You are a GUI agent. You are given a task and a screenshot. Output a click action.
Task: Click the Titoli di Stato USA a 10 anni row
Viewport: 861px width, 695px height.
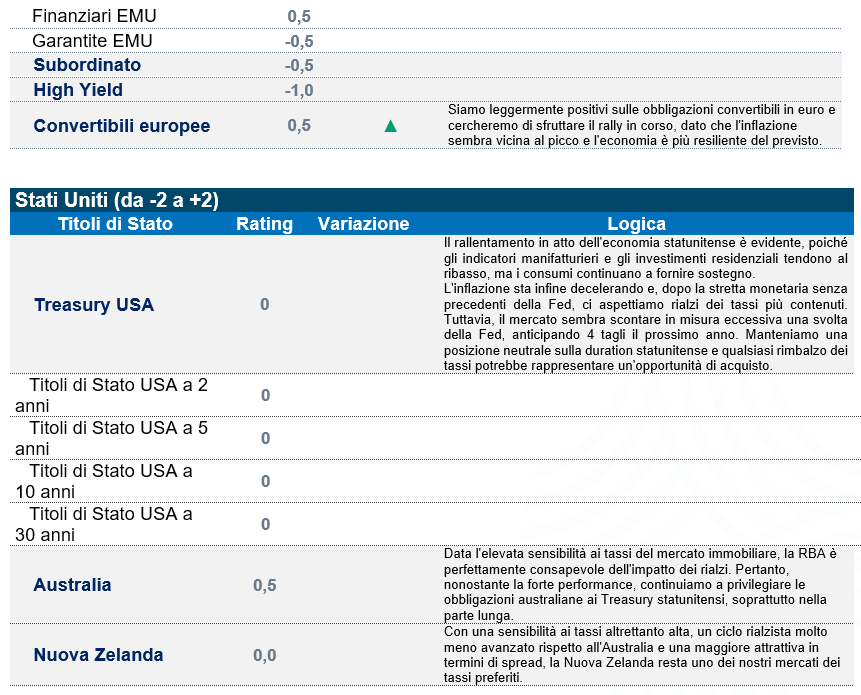pos(104,481)
